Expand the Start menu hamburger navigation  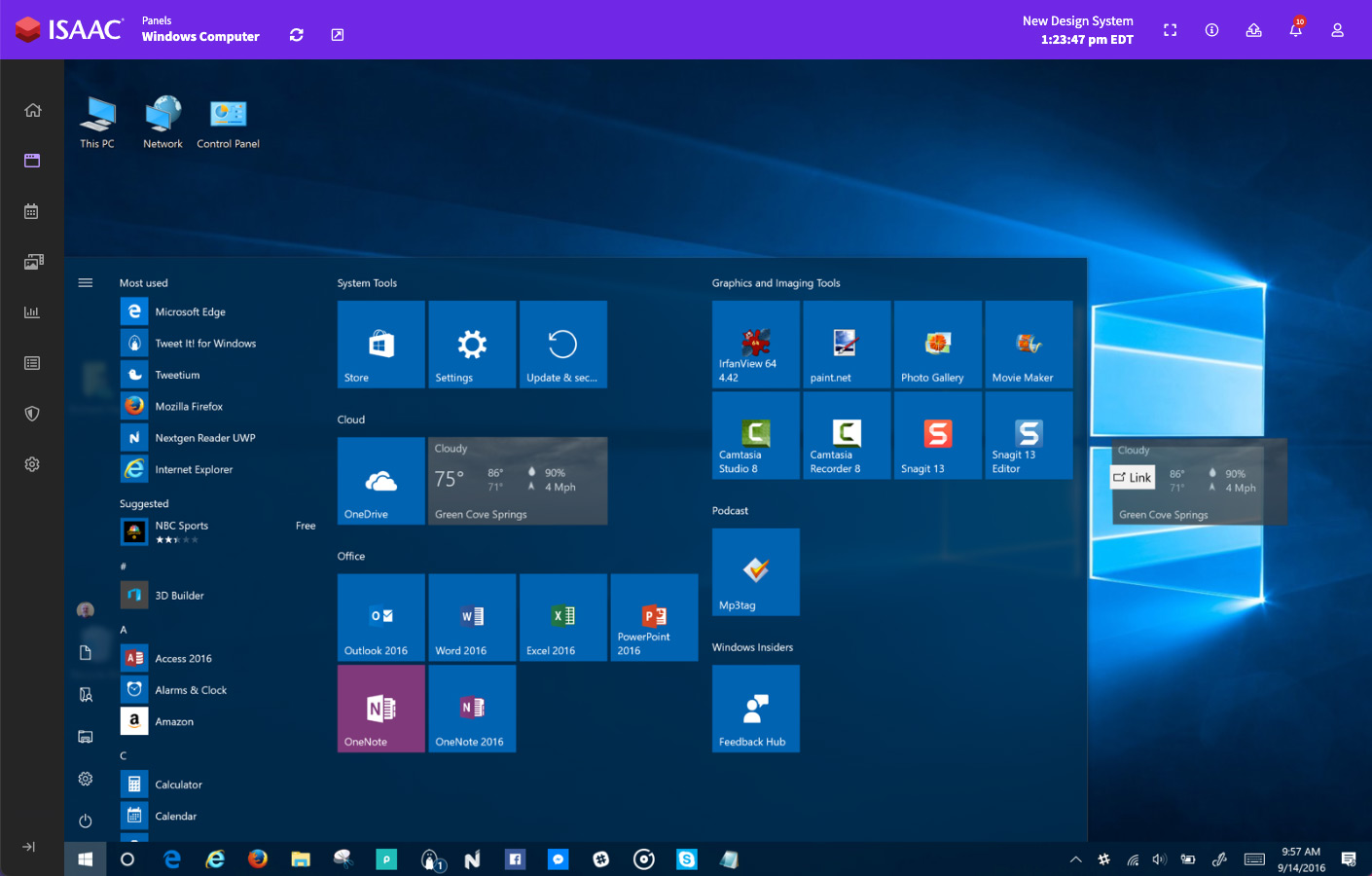(86, 283)
